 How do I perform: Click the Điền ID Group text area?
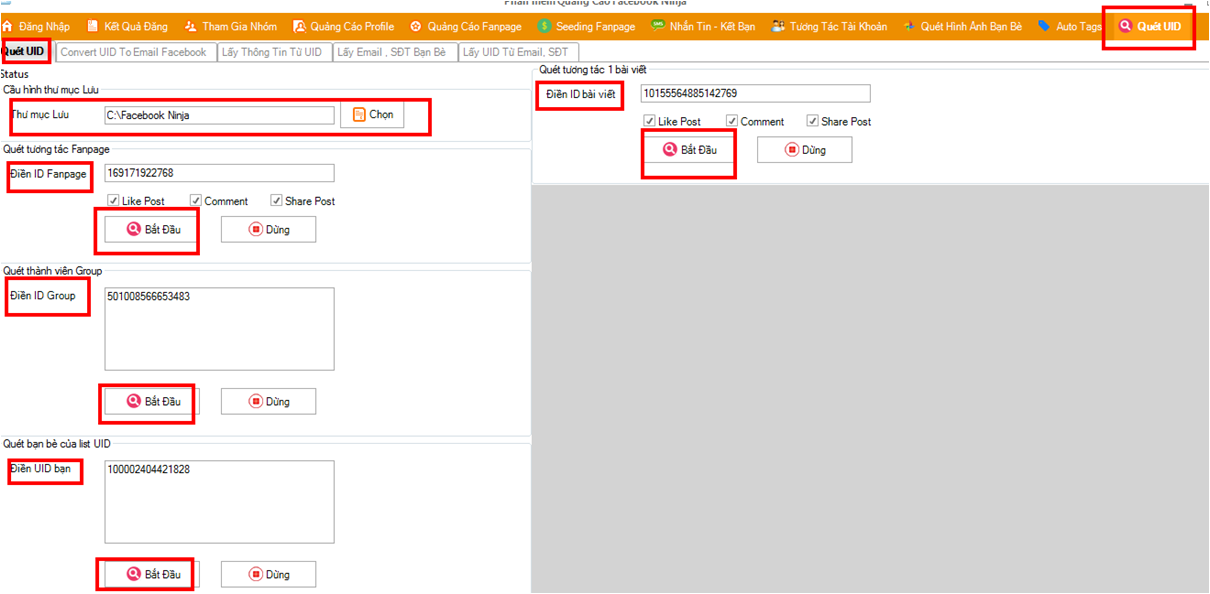[x=219, y=329]
